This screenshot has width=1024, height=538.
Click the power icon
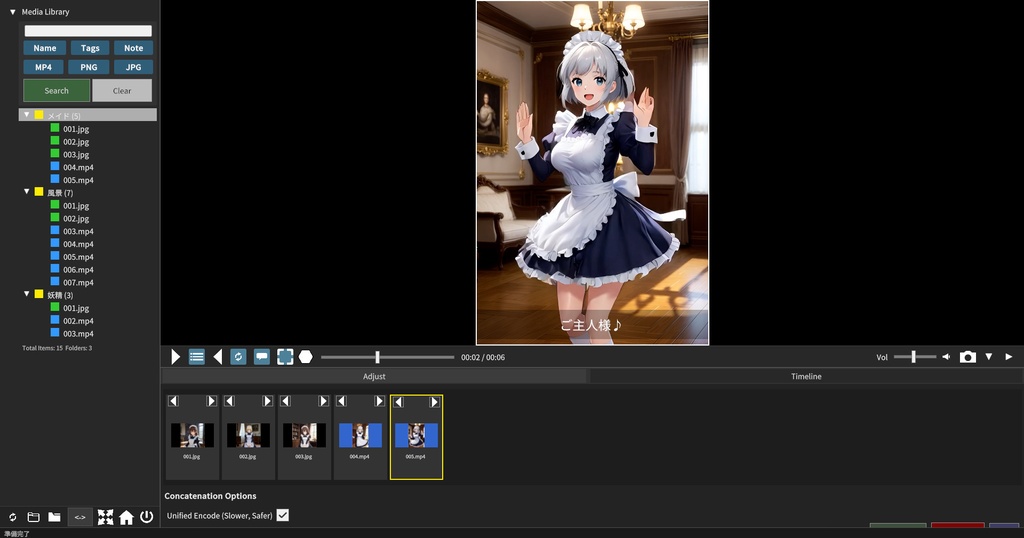(x=147, y=517)
